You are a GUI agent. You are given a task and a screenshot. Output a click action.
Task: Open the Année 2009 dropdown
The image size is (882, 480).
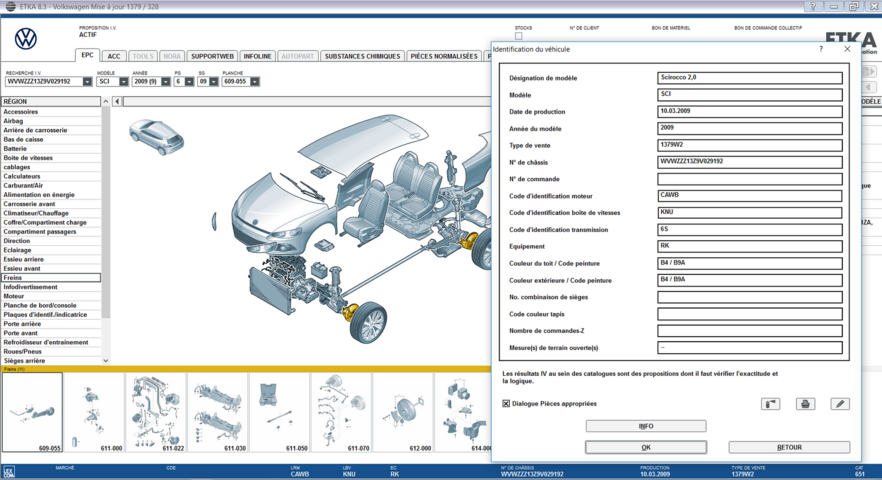165,82
